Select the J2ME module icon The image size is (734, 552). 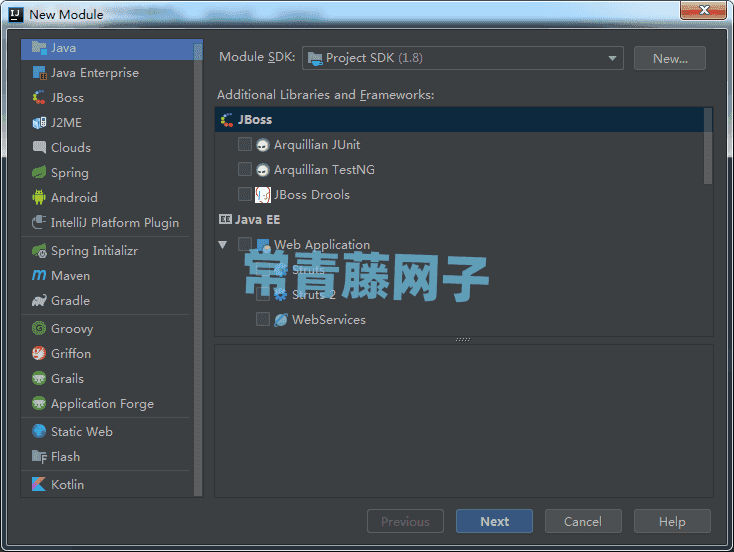39,123
